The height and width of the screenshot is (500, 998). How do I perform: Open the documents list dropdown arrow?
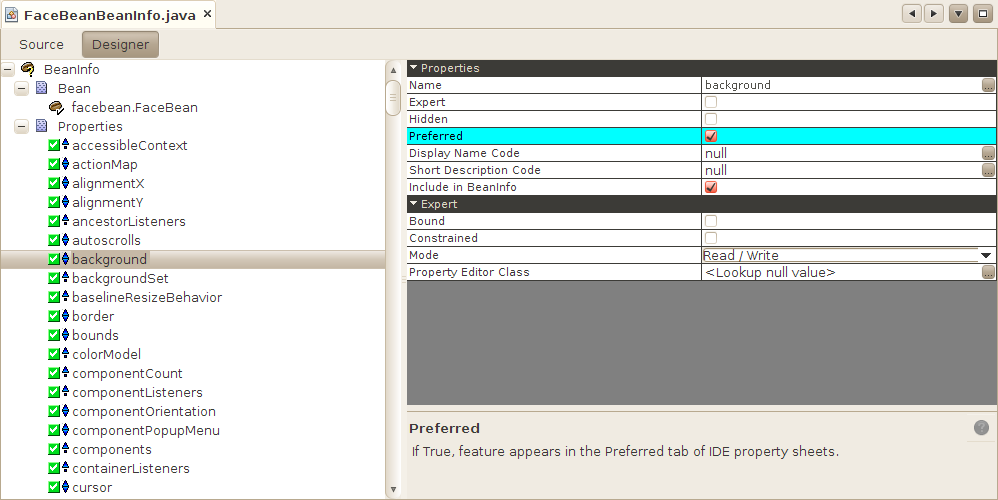coord(958,14)
